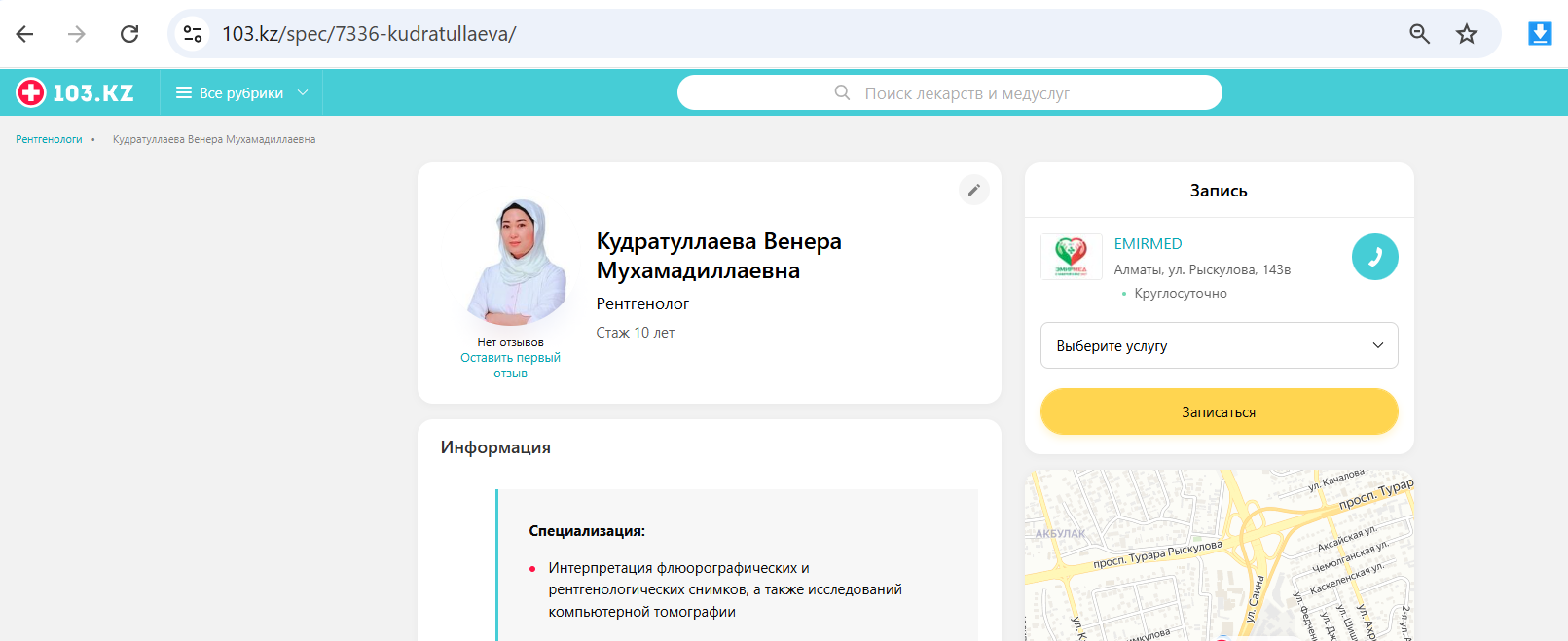Viewport: 1568px width, 641px height.
Task: Click breadcrumb Кудратуллаева Венера Мухамадиллаевна
Action: [214, 139]
